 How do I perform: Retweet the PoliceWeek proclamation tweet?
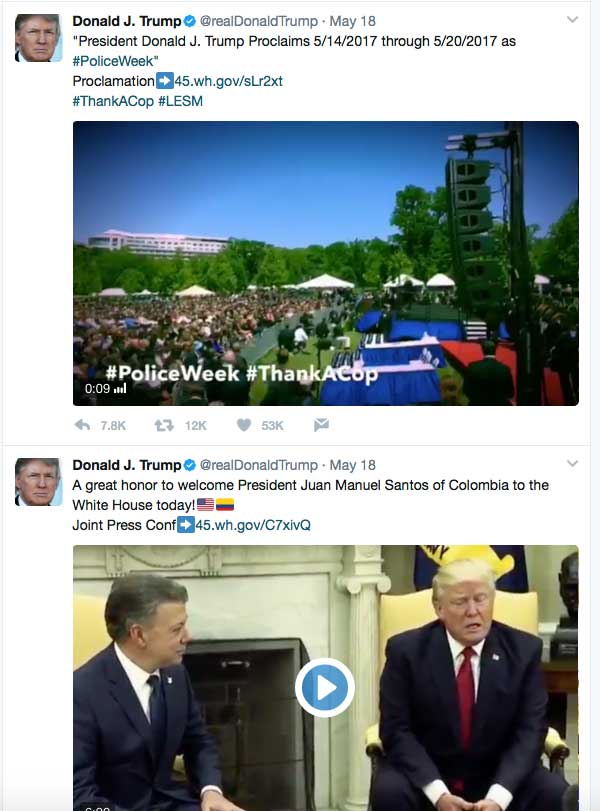pyautogui.click(x=164, y=425)
